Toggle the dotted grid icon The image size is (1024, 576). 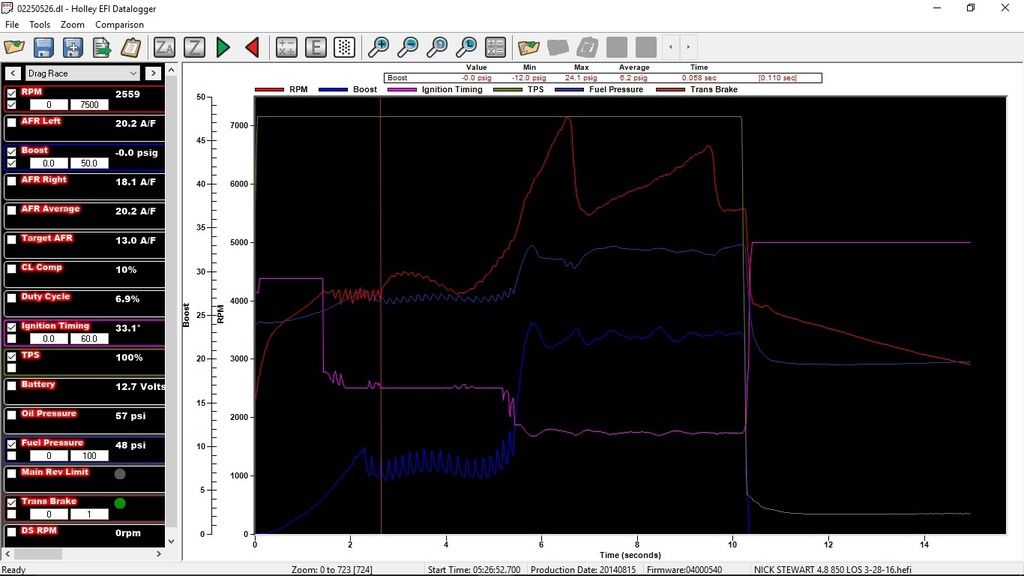coord(345,47)
